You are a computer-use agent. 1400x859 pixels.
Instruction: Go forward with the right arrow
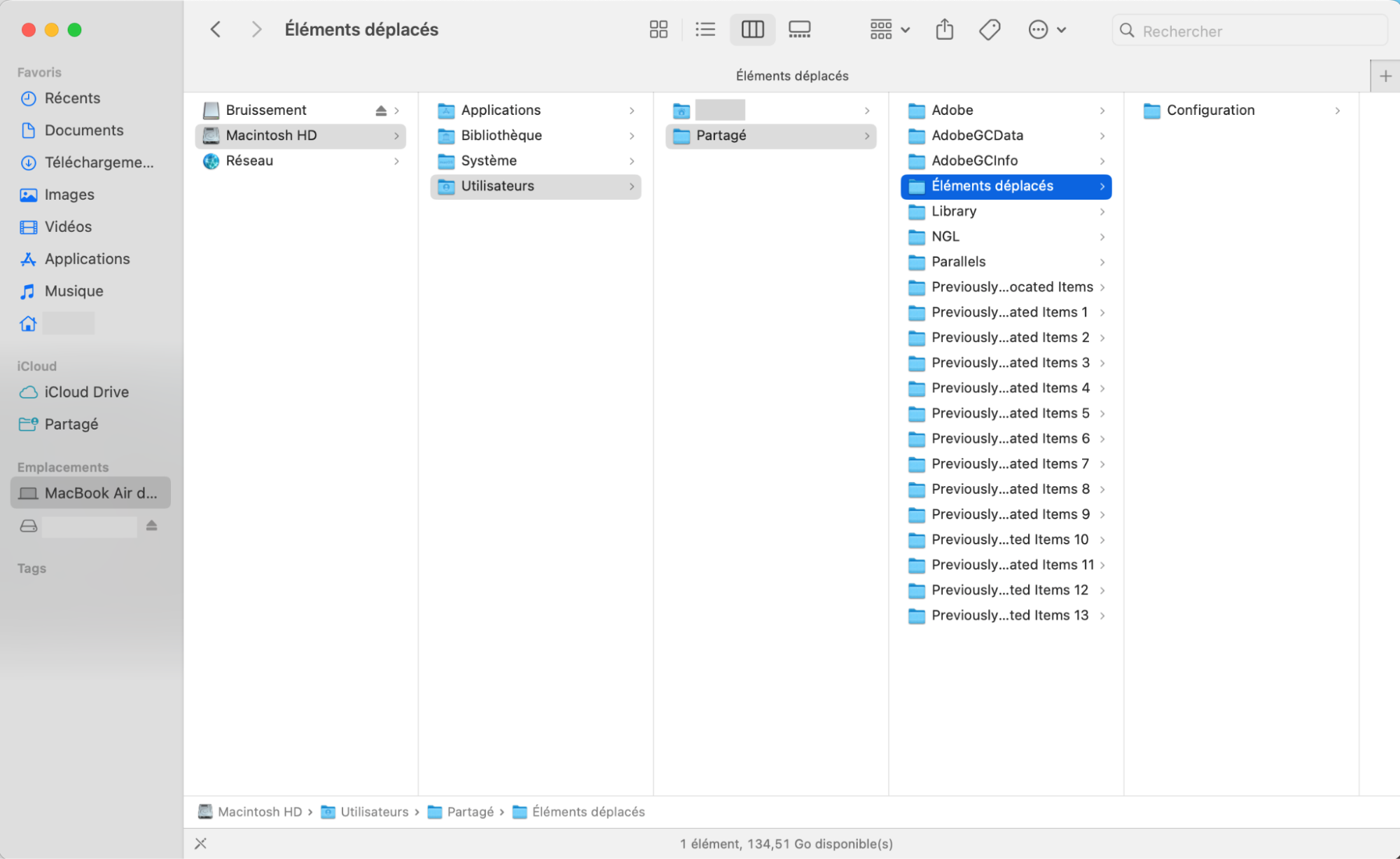coord(256,29)
